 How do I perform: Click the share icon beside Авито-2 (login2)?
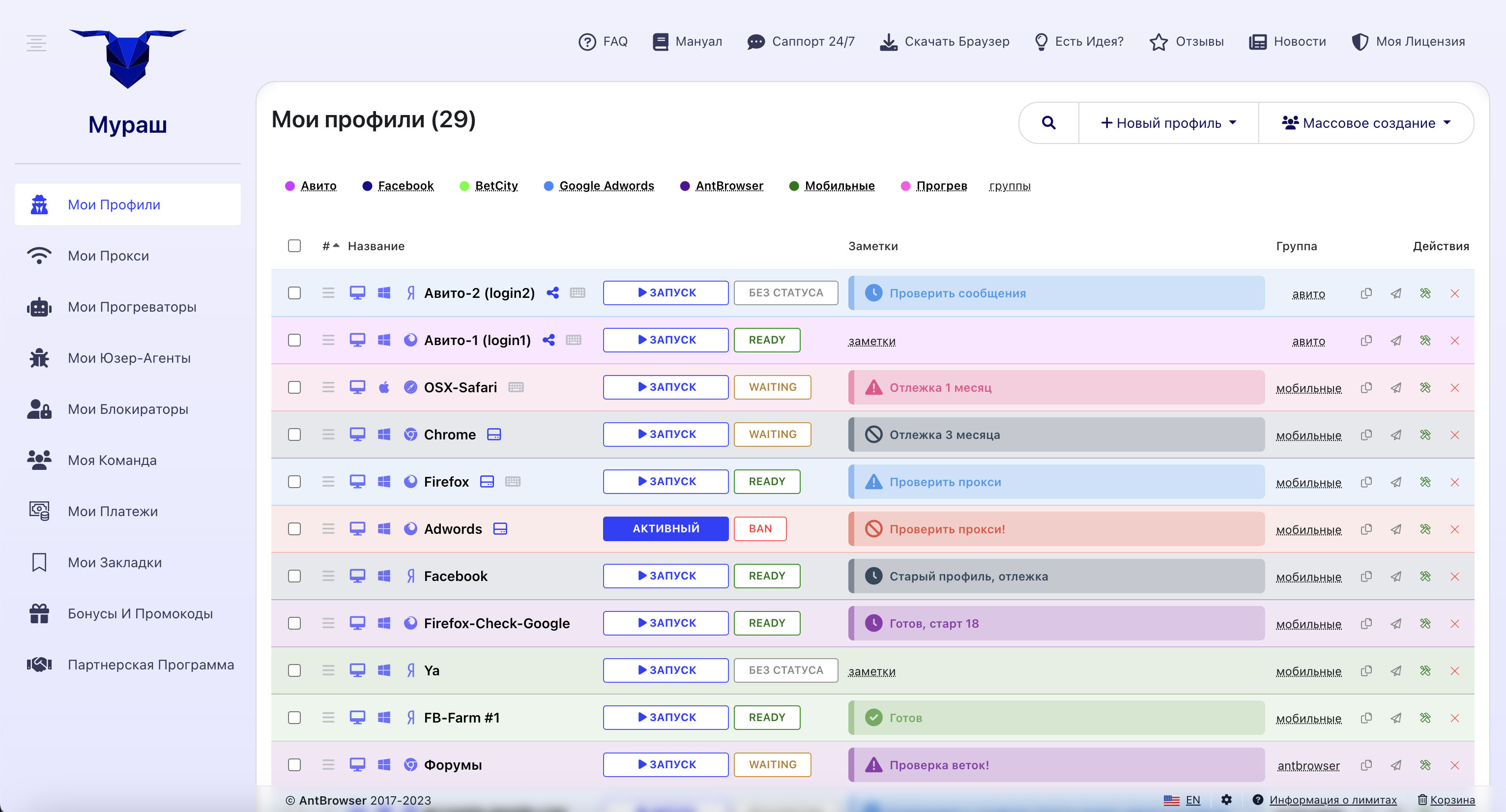[552, 293]
